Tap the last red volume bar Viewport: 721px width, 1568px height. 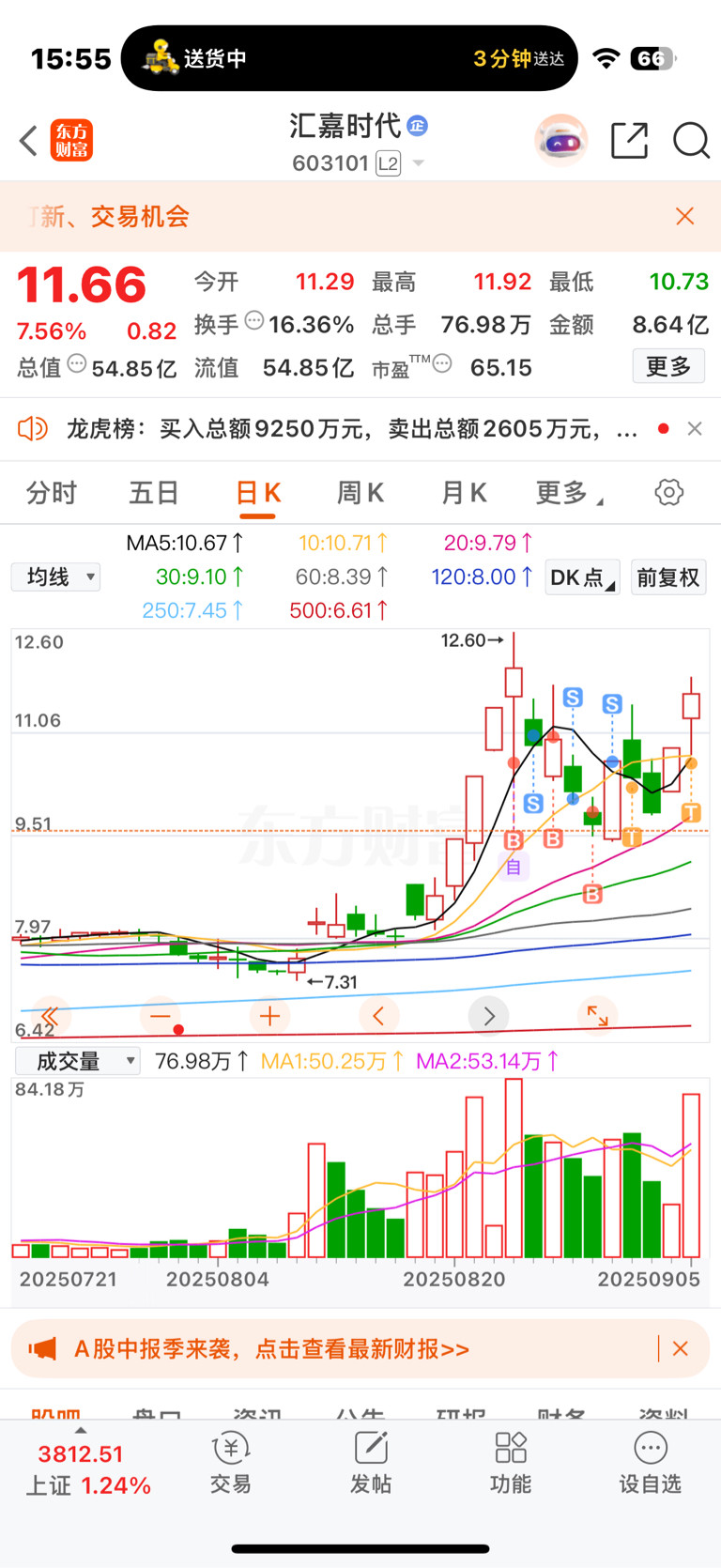pos(692,1176)
